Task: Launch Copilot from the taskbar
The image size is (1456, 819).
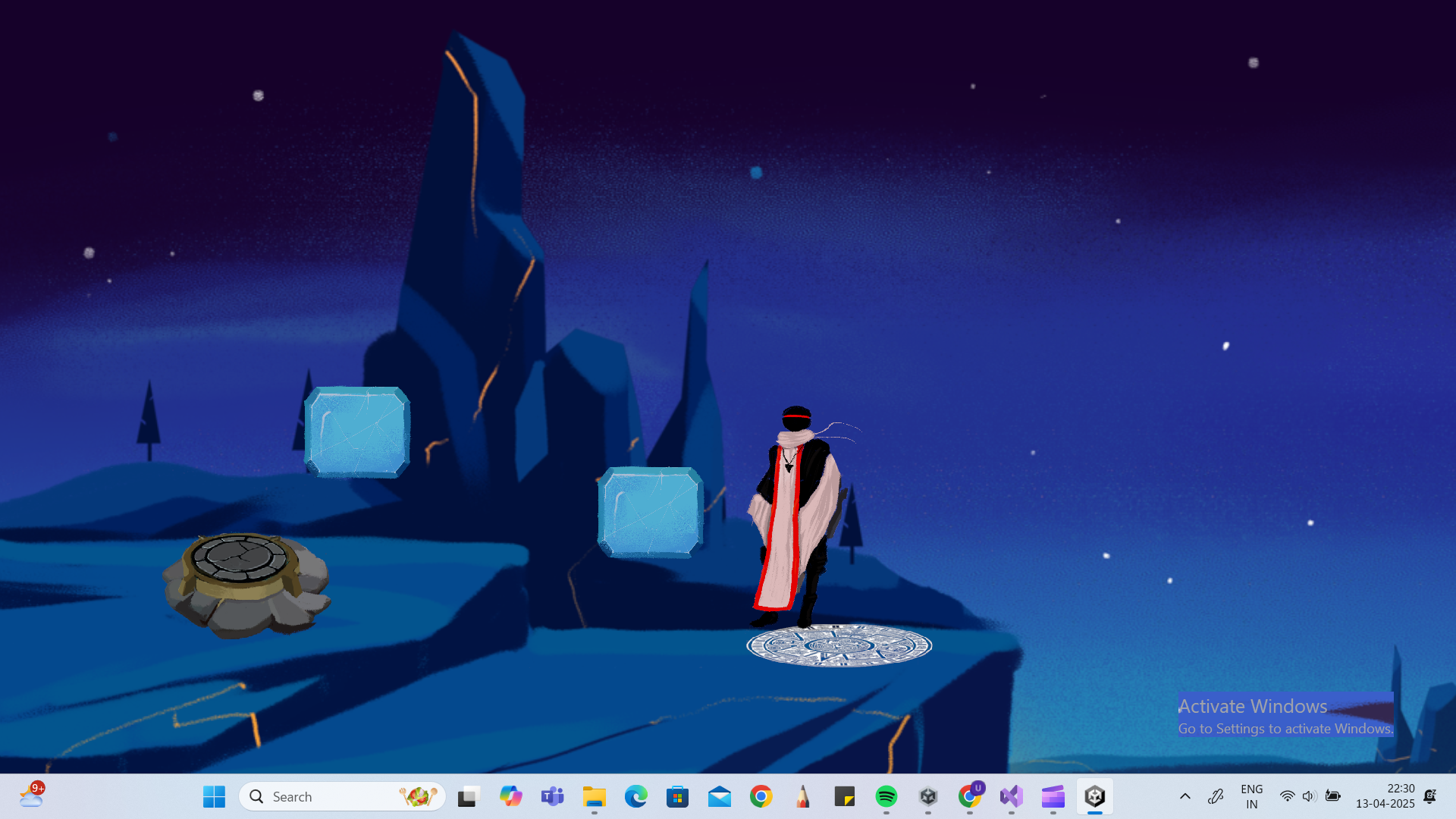Action: click(510, 796)
